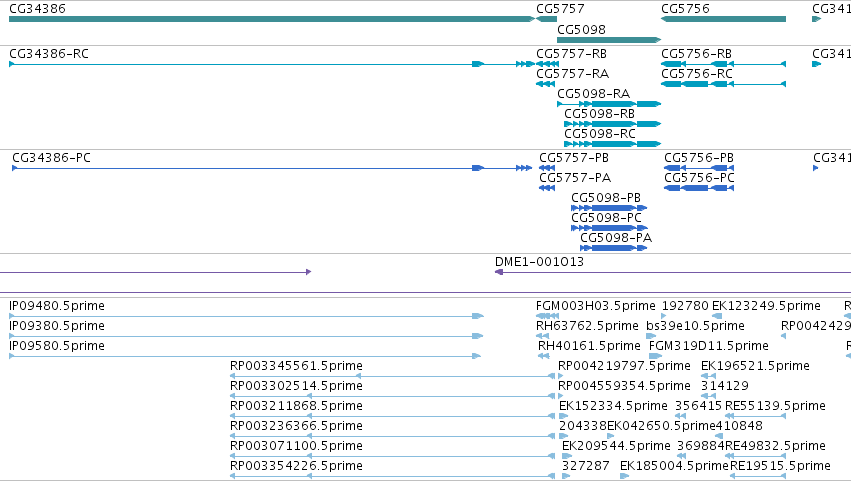Select the 356415 feature label
The image size is (851, 481).
tap(698, 407)
